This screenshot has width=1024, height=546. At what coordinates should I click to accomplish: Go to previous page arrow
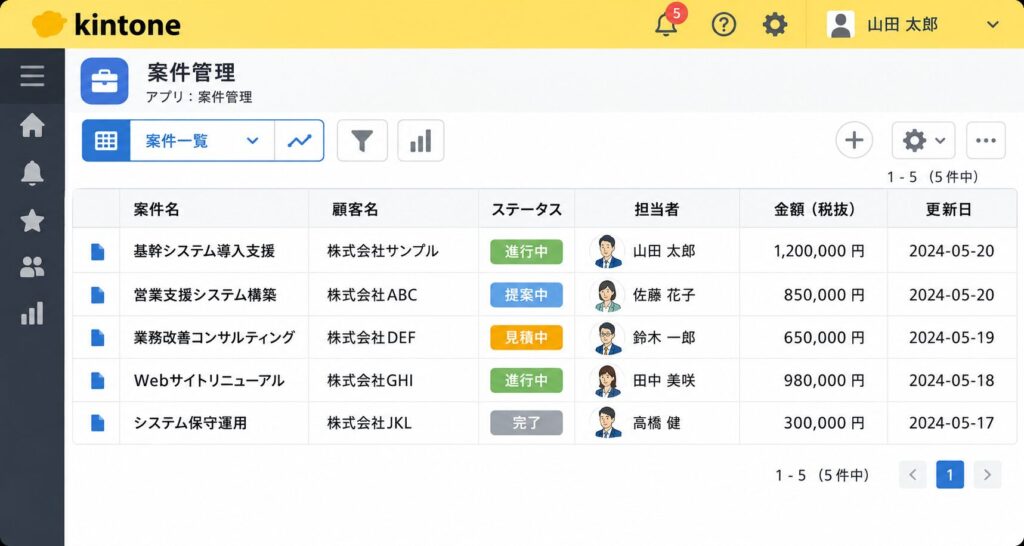point(913,475)
